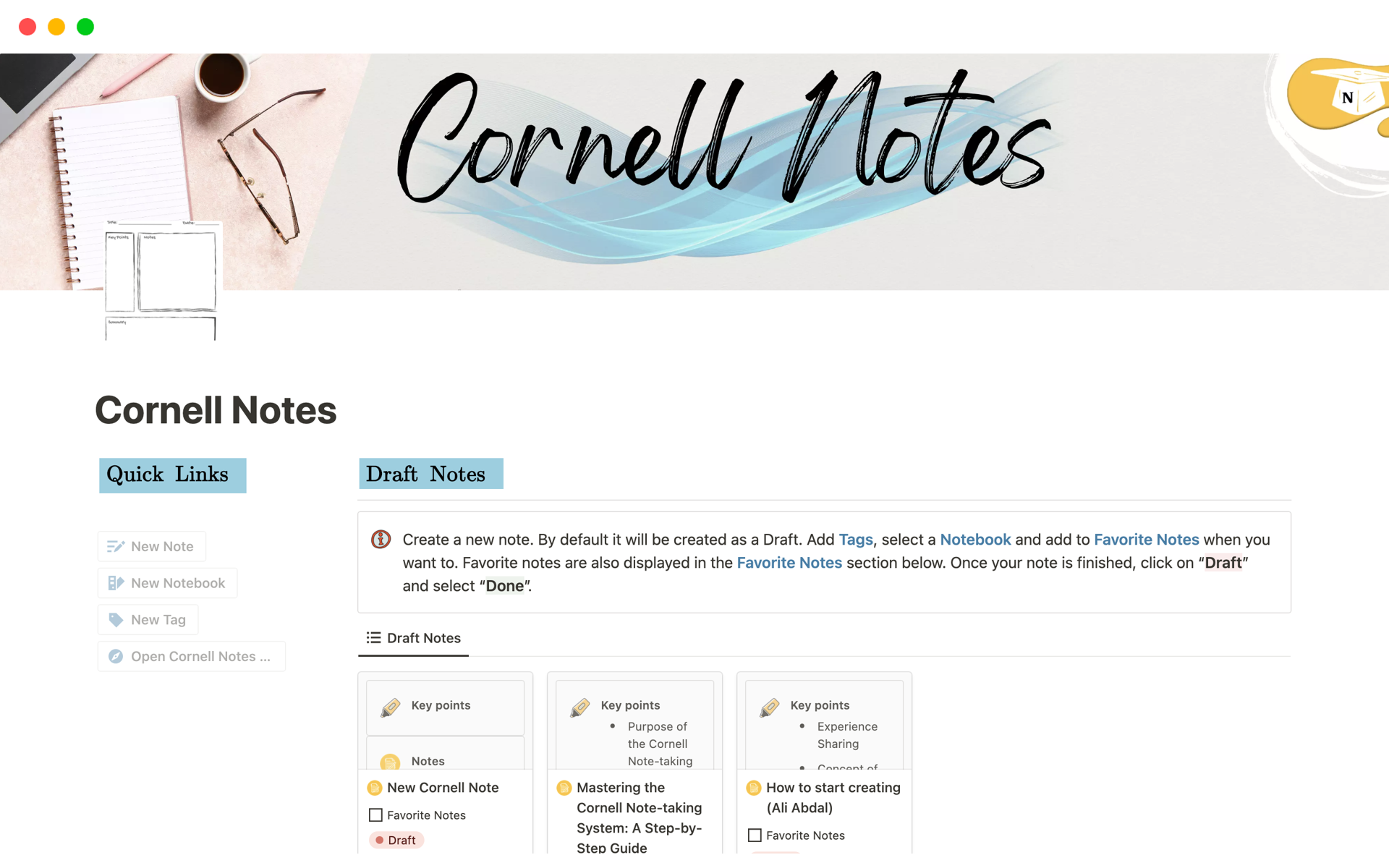Select the Notebook link in callout text
Screen dimensions: 1389x868
pos(975,538)
